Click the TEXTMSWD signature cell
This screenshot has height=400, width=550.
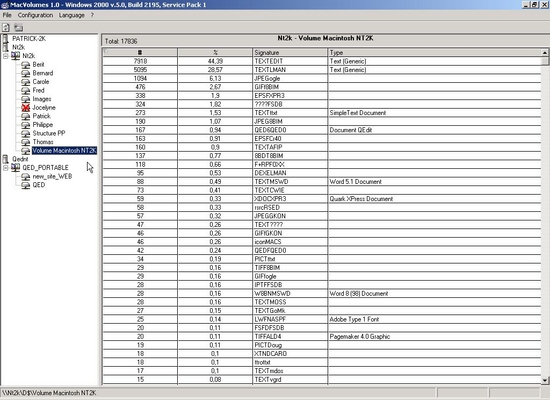click(290, 181)
